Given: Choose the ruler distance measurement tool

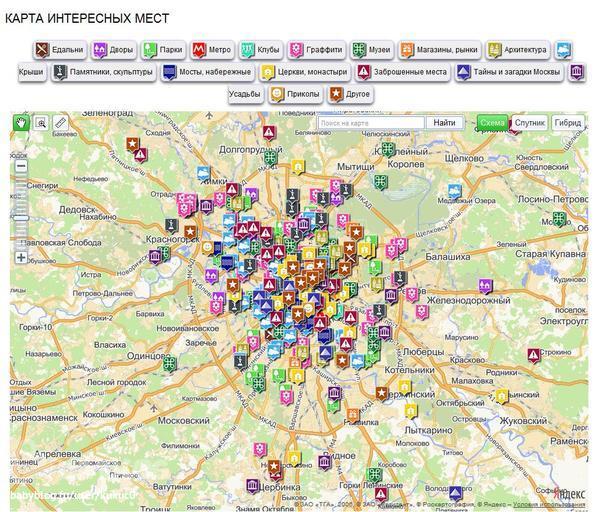Looking at the screenshot, I should [60, 122].
